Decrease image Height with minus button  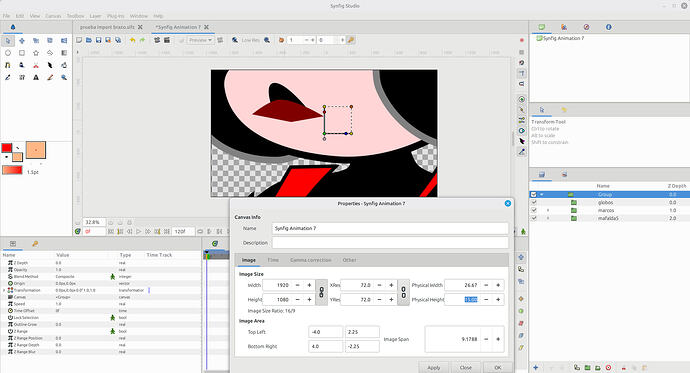coord(297,300)
